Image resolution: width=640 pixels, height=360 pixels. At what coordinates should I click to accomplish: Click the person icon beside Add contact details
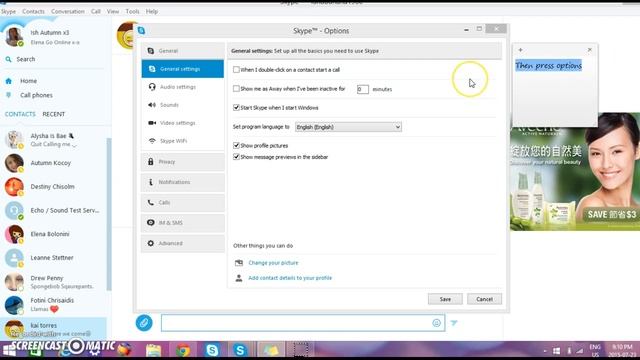point(239,278)
